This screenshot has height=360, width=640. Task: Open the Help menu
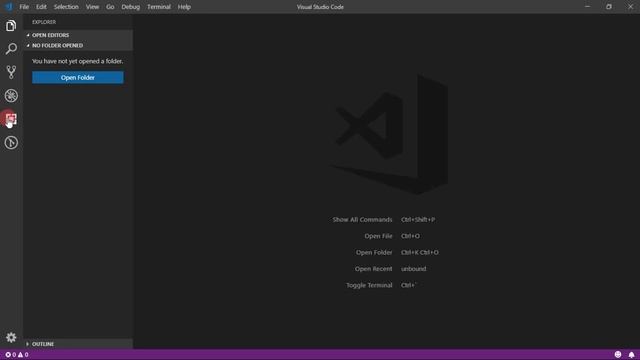(x=184, y=7)
